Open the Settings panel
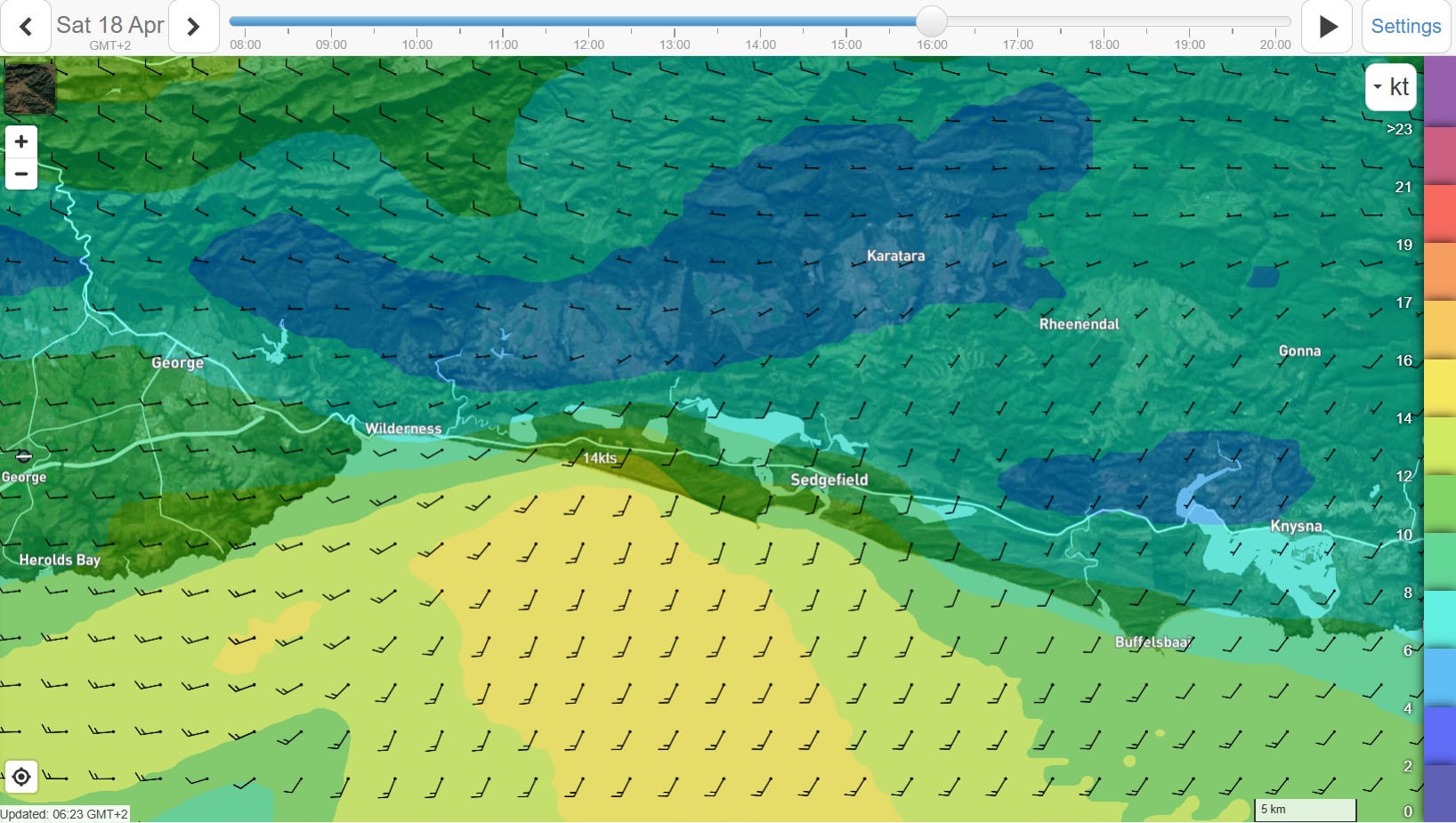Screen dimensions: 1456x823 point(1405,27)
